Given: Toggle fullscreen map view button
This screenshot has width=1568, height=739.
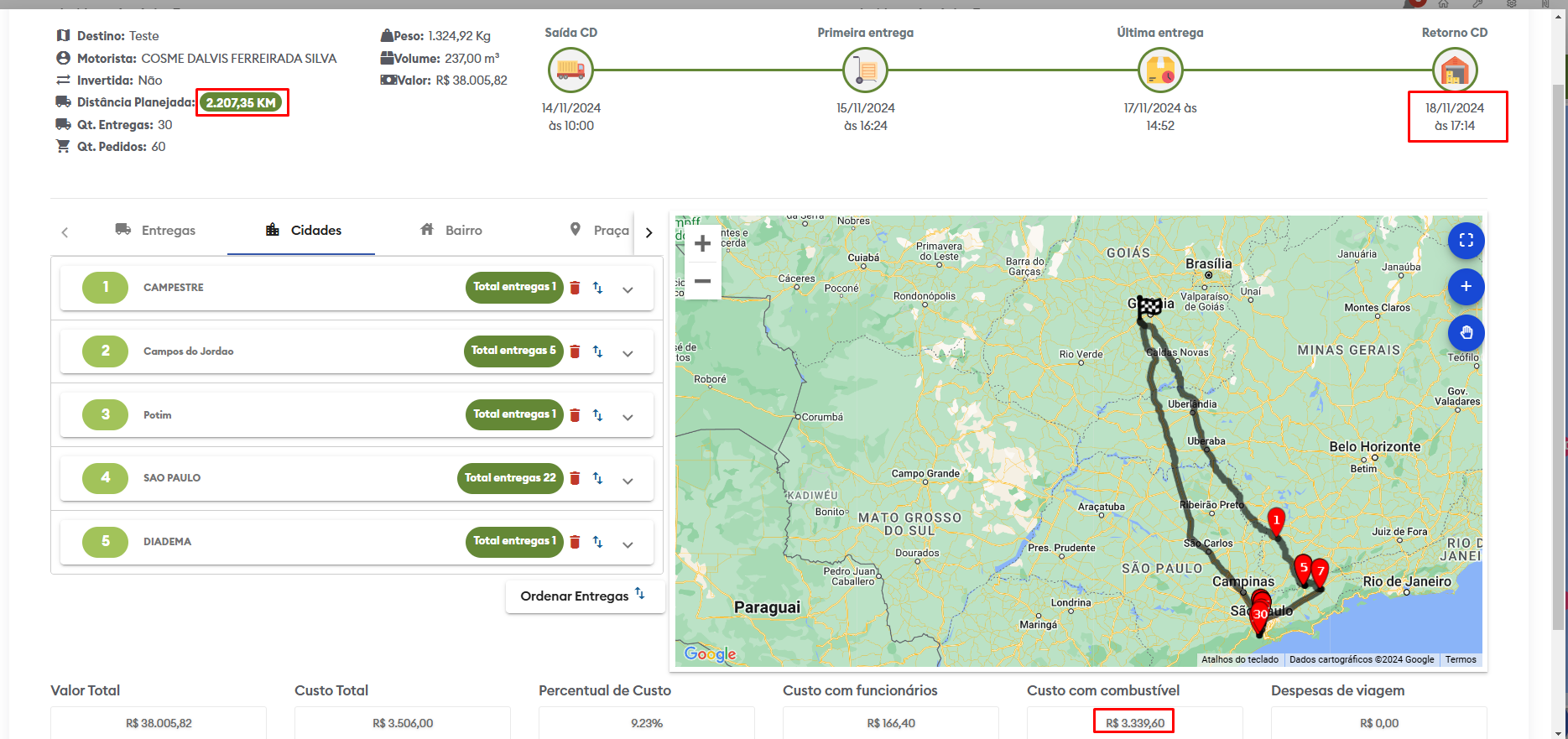Looking at the screenshot, I should pyautogui.click(x=1466, y=241).
